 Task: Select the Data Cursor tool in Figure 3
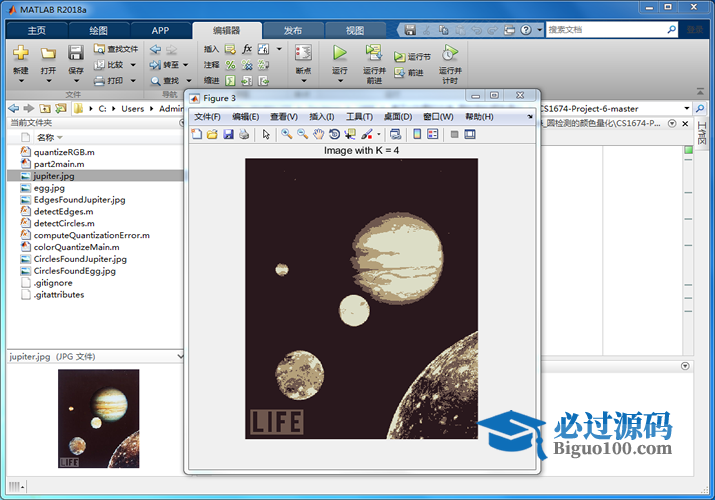point(350,134)
